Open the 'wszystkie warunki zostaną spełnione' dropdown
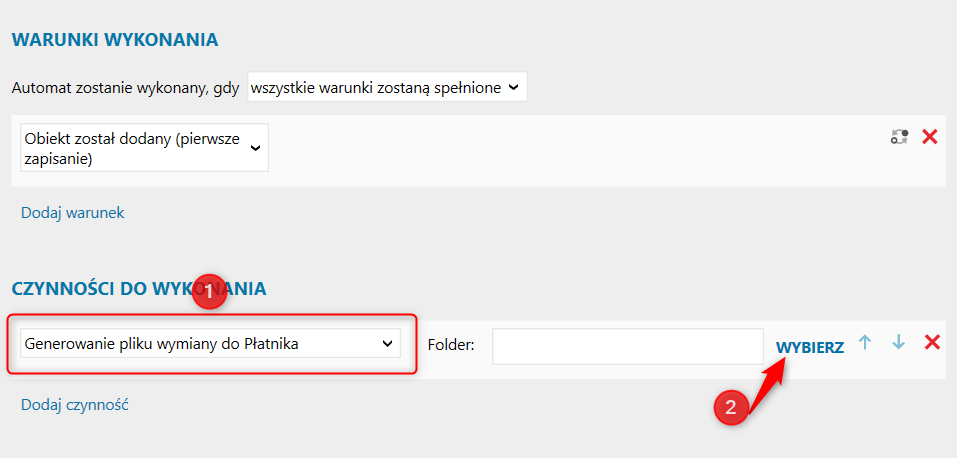 coord(387,88)
